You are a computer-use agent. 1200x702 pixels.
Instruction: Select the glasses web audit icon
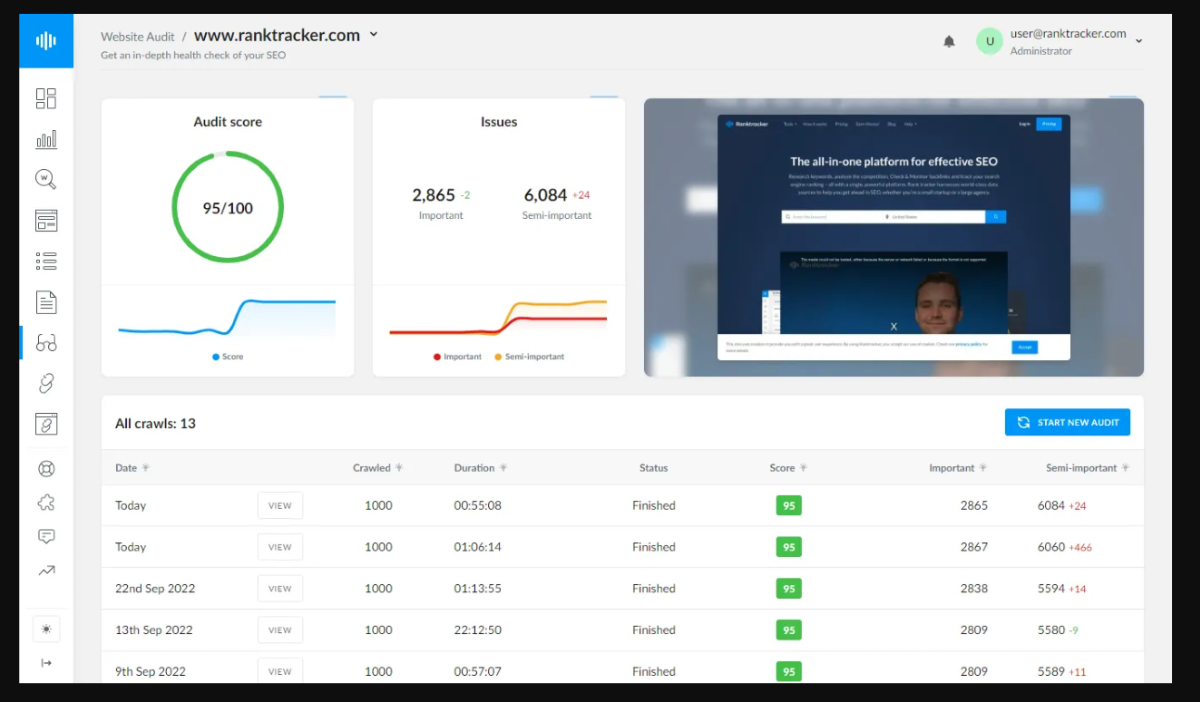pos(46,343)
